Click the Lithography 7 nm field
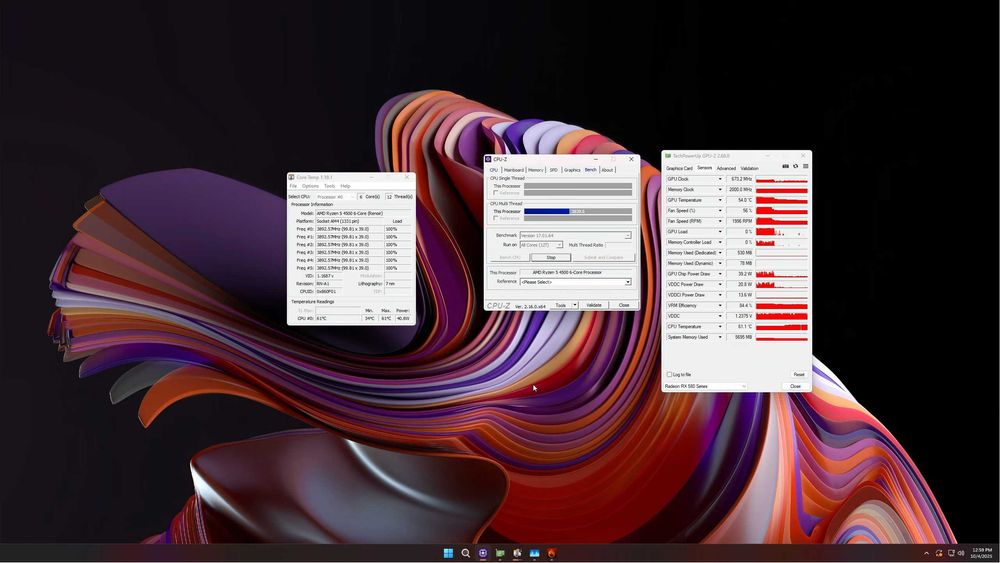This screenshot has height=563, width=1000. click(398, 284)
